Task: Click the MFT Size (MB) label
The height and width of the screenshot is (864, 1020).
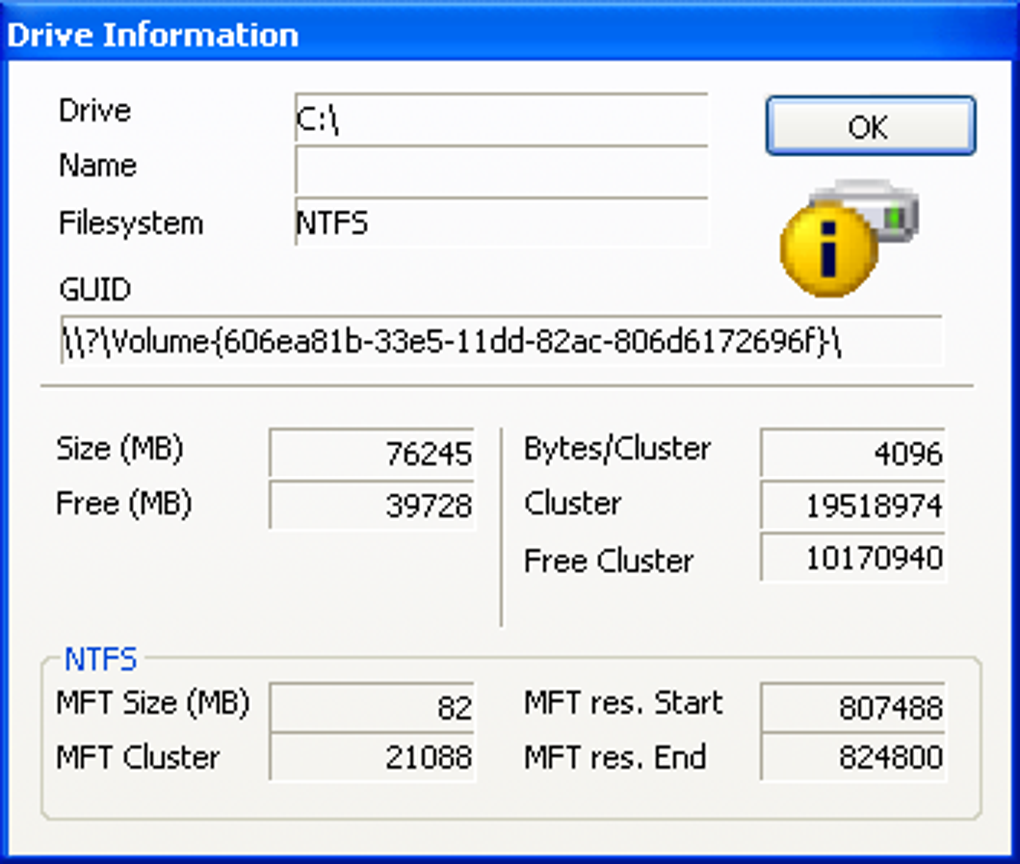Action: coord(153,703)
